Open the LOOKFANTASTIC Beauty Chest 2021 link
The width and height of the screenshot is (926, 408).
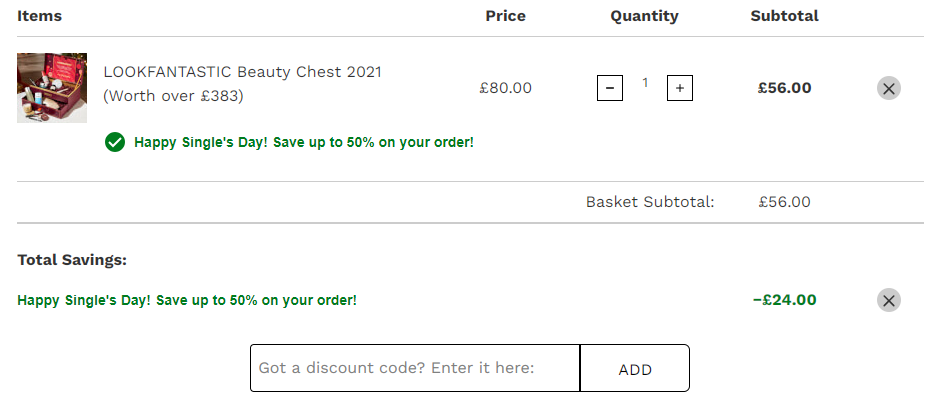coord(242,84)
